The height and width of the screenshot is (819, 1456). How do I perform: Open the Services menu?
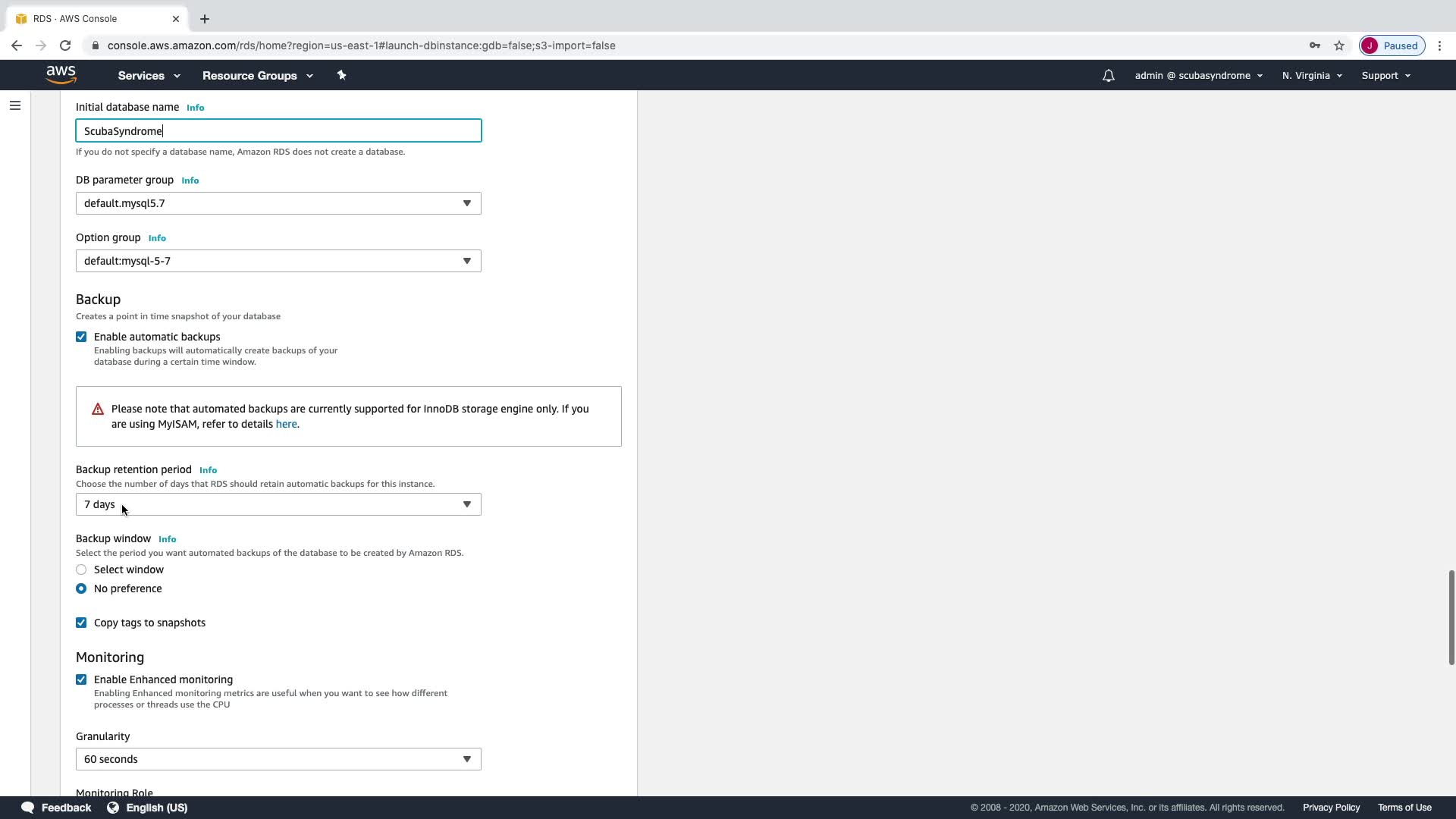[x=149, y=76]
